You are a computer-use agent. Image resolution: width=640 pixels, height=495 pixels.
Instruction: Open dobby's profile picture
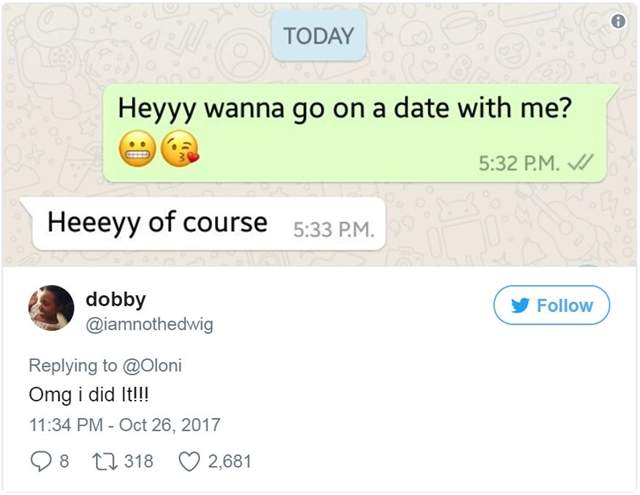coord(50,308)
